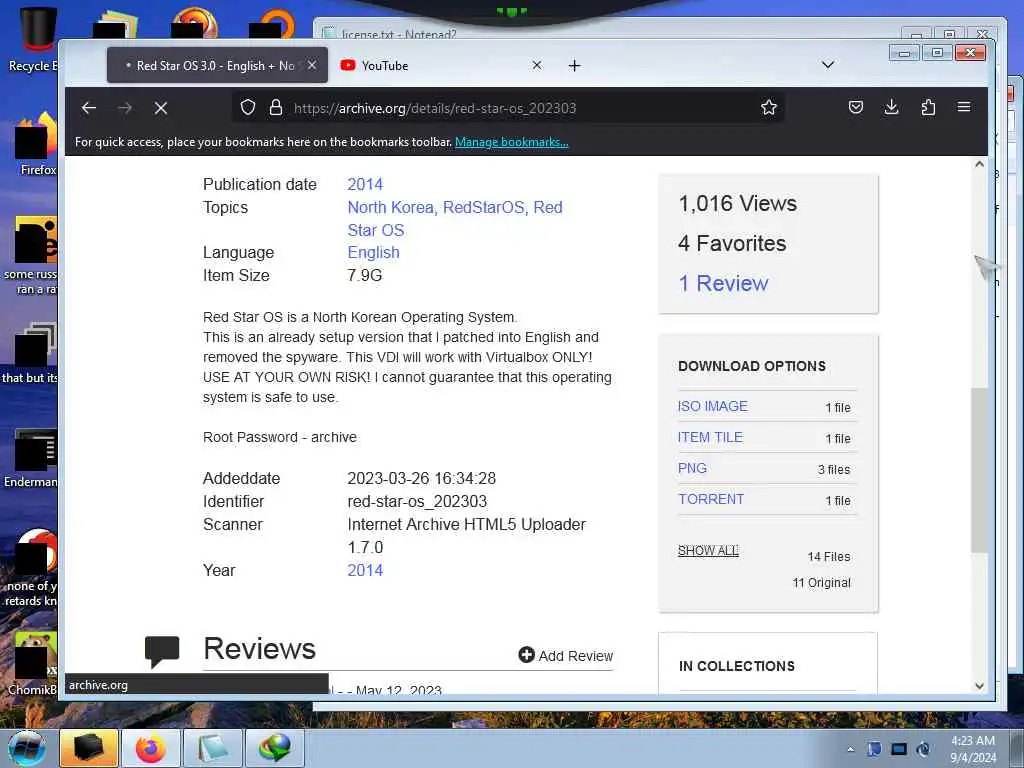Click the Reviews speech bubble icon
The width and height of the screenshot is (1024, 768).
(162, 651)
